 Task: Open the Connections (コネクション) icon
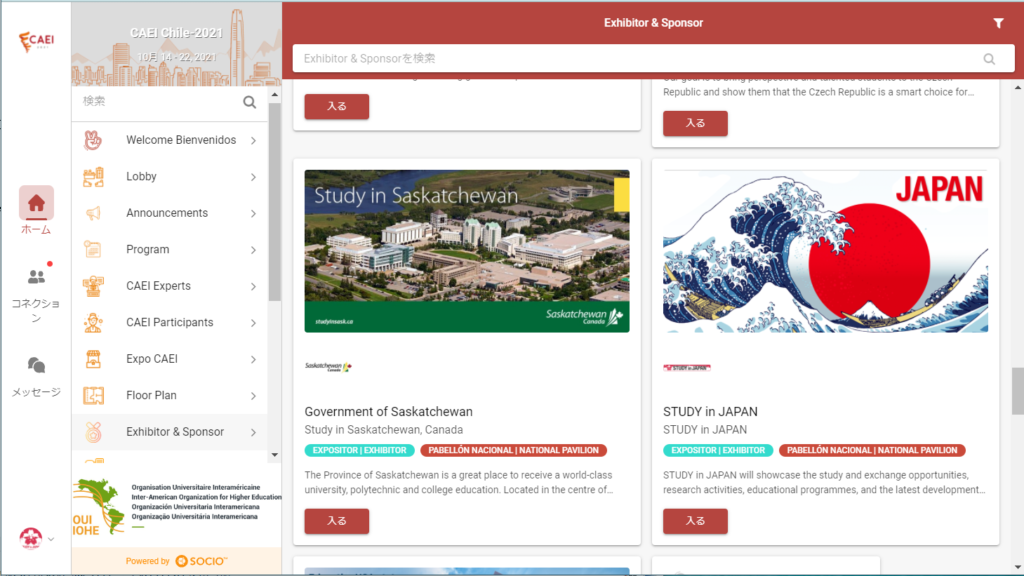click(36, 277)
